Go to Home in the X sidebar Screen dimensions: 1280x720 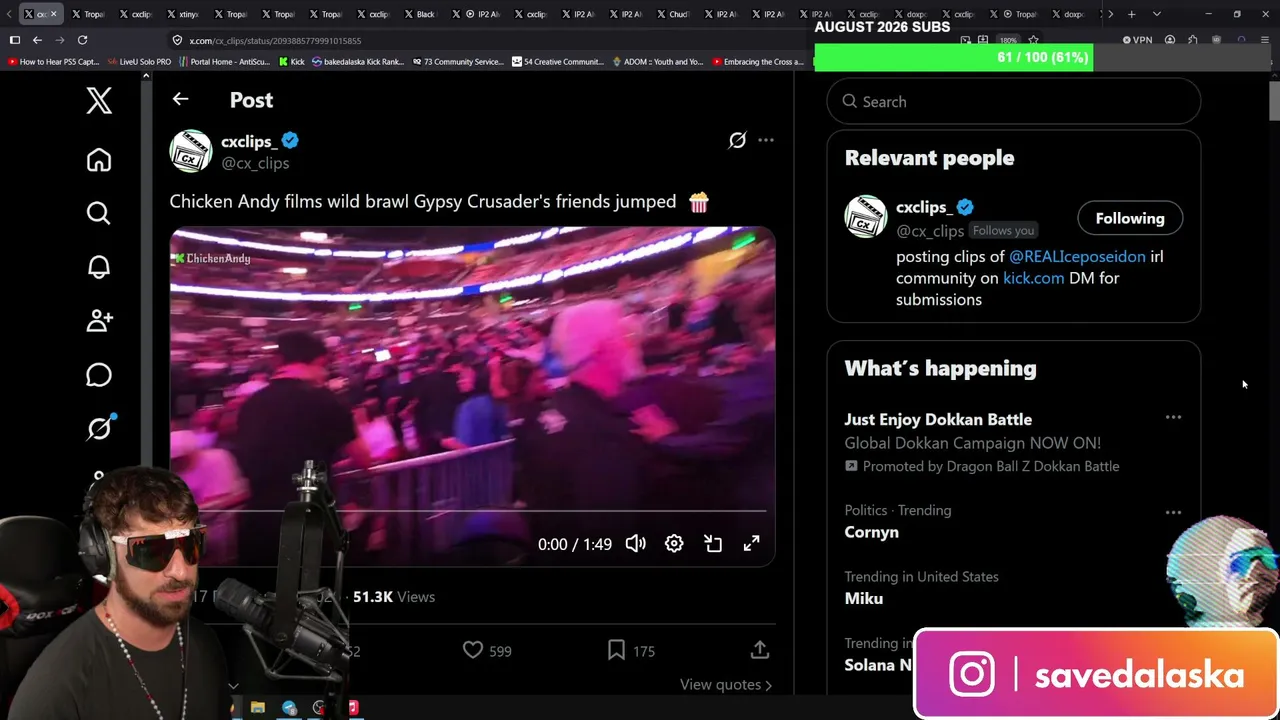pos(99,160)
